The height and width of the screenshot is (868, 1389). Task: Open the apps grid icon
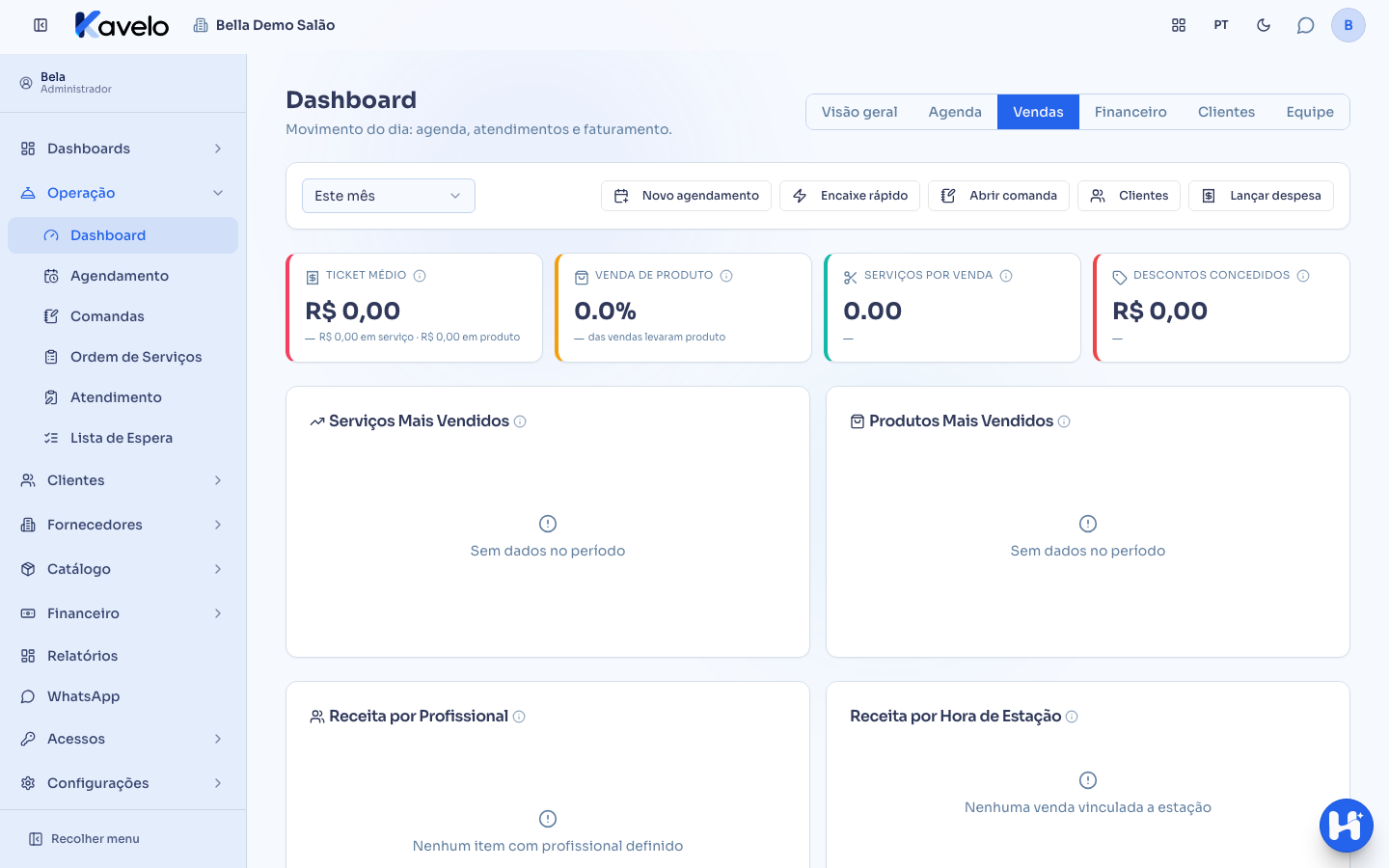1179,25
